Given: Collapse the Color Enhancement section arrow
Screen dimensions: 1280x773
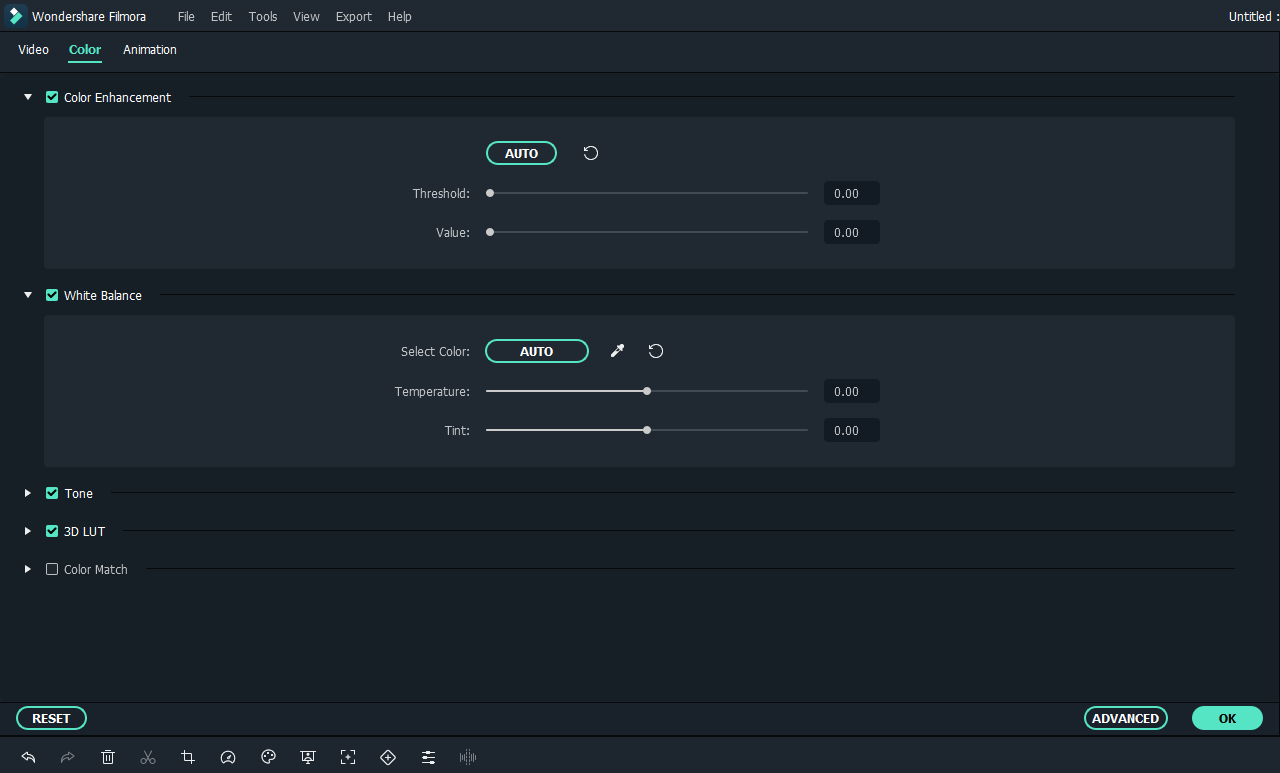Looking at the screenshot, I should tap(28, 97).
